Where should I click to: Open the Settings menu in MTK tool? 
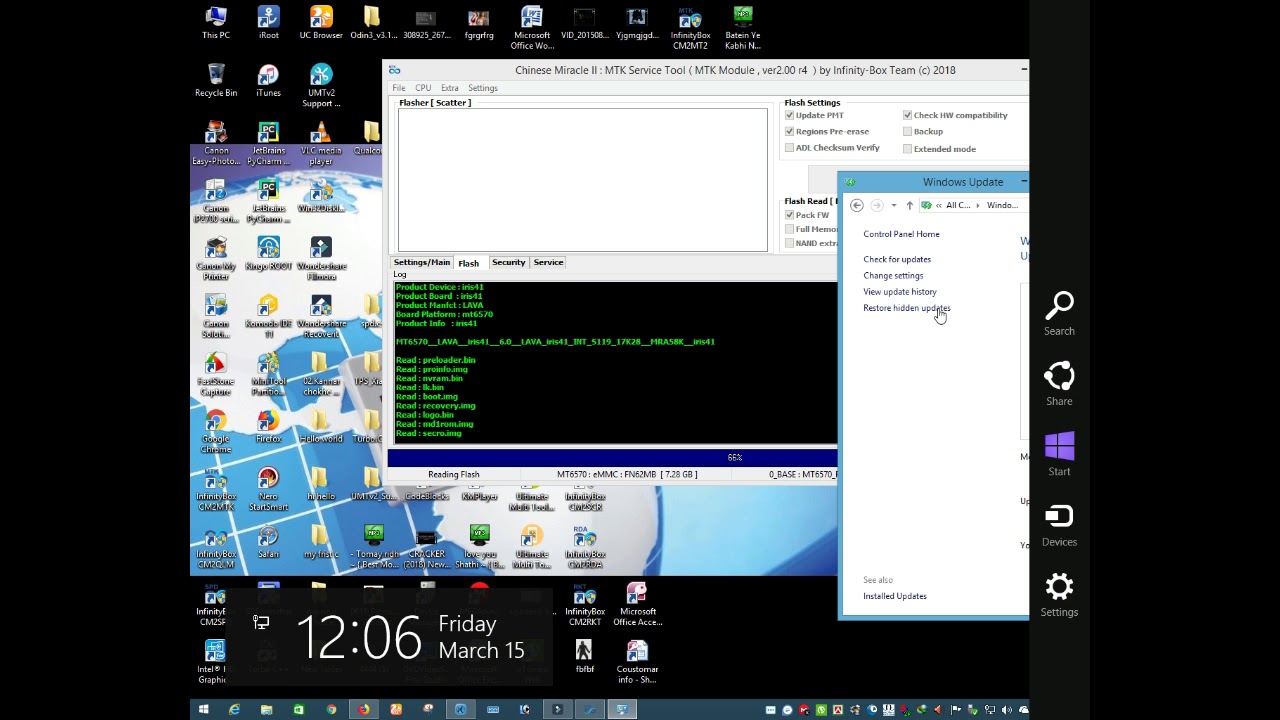pyautogui.click(x=482, y=88)
